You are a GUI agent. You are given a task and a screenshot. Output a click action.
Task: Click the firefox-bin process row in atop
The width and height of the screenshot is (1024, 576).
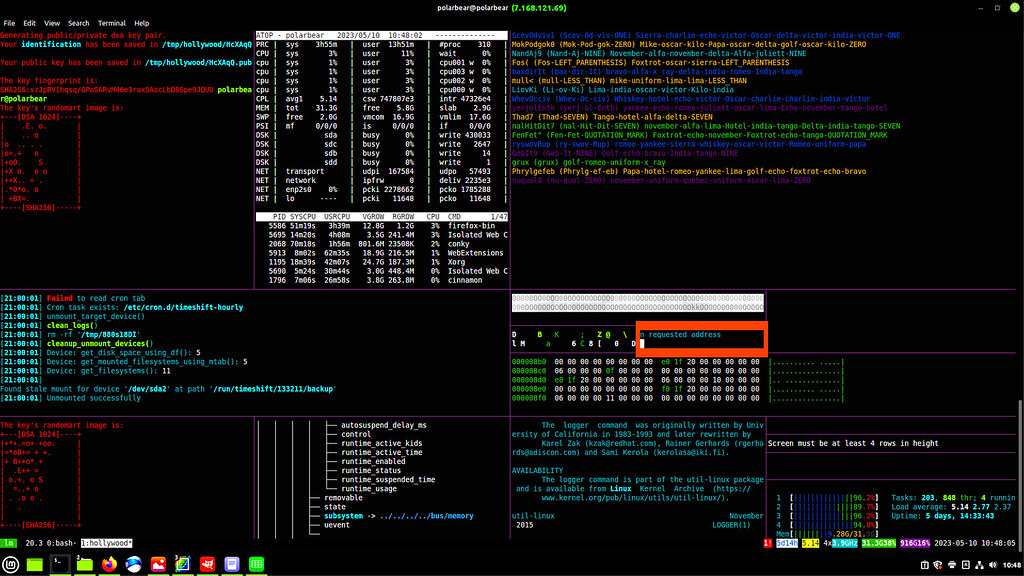pyautogui.click(x=381, y=226)
